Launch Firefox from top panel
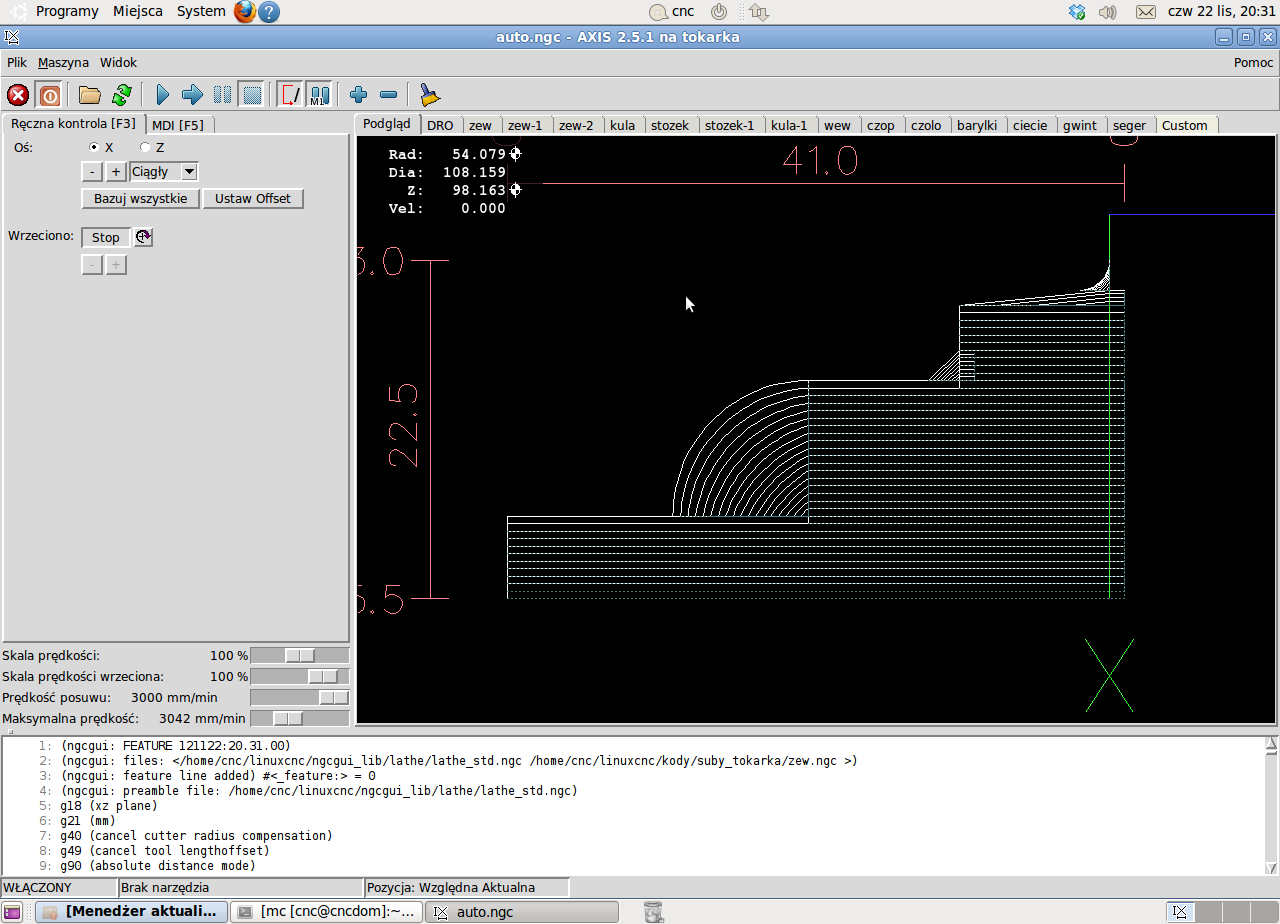The height and width of the screenshot is (924, 1280). [x=245, y=12]
